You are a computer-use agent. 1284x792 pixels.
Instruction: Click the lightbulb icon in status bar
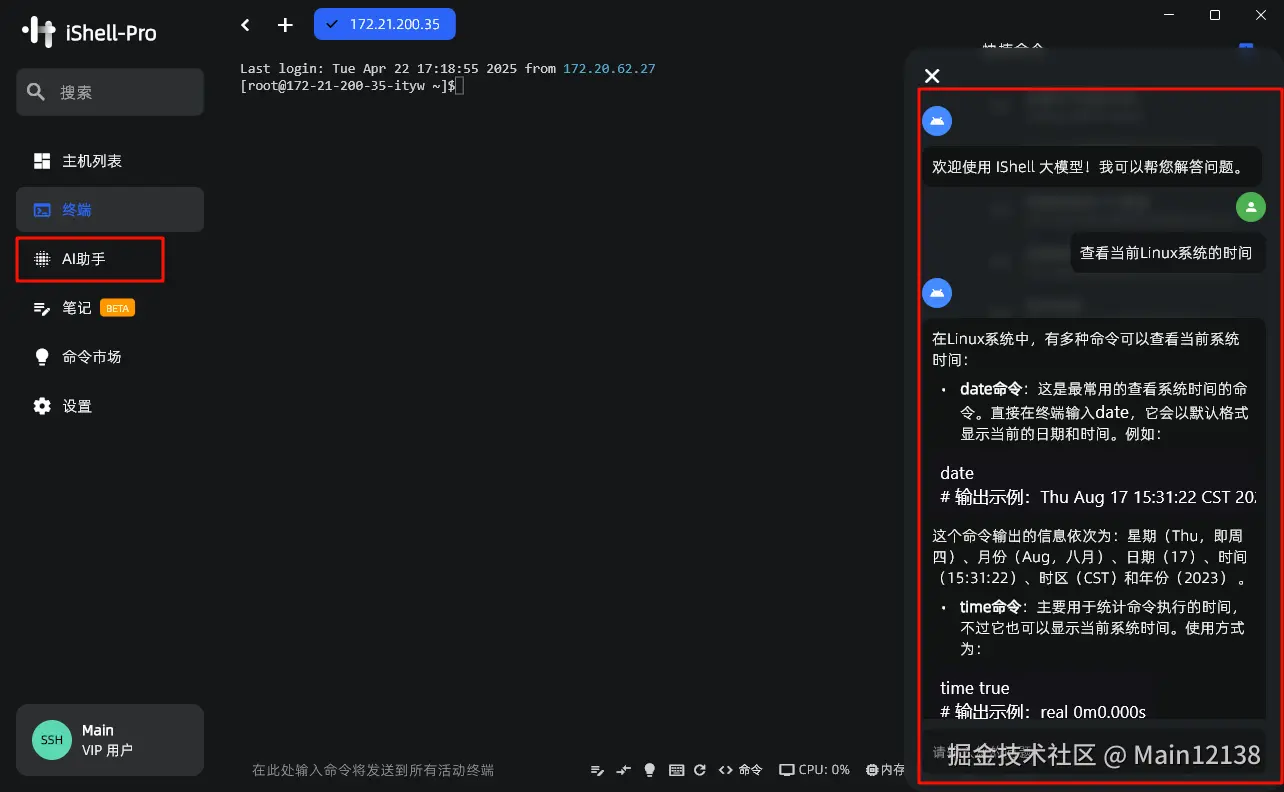point(650,770)
